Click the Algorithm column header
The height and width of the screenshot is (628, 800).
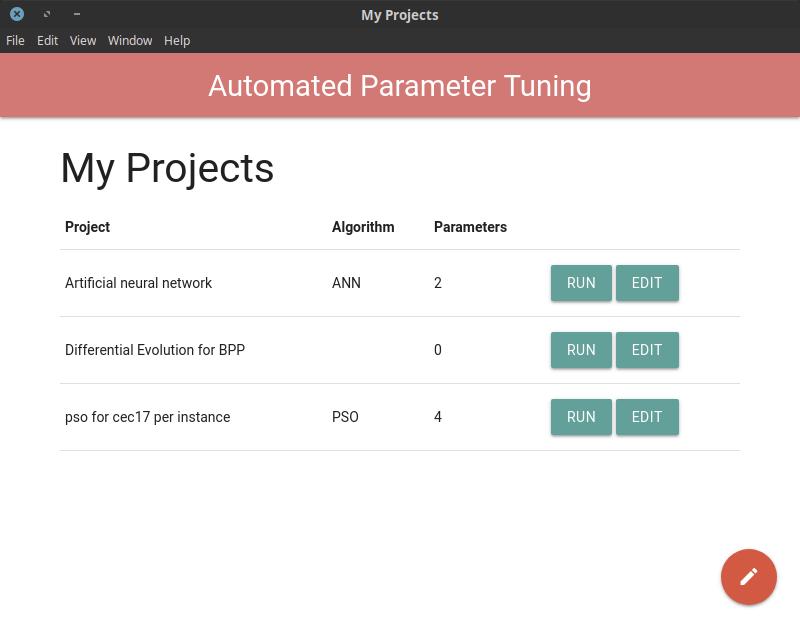[x=363, y=227]
